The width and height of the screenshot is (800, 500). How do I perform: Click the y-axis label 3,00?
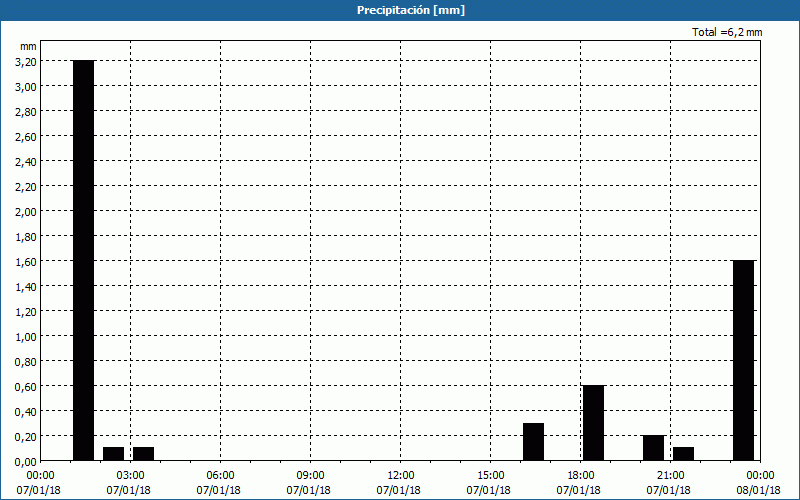(26, 86)
